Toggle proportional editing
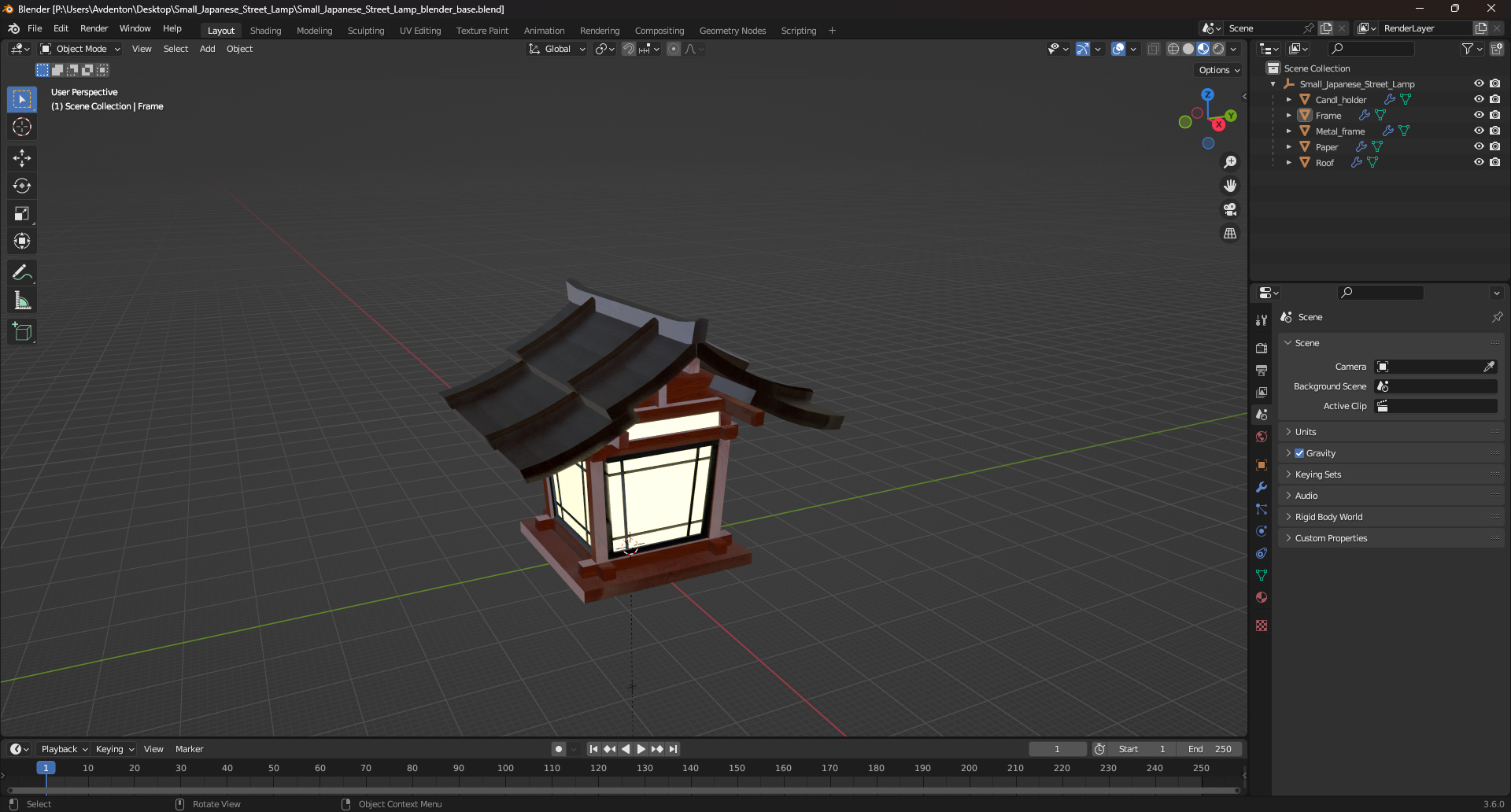This screenshot has width=1511, height=812. pyautogui.click(x=674, y=49)
